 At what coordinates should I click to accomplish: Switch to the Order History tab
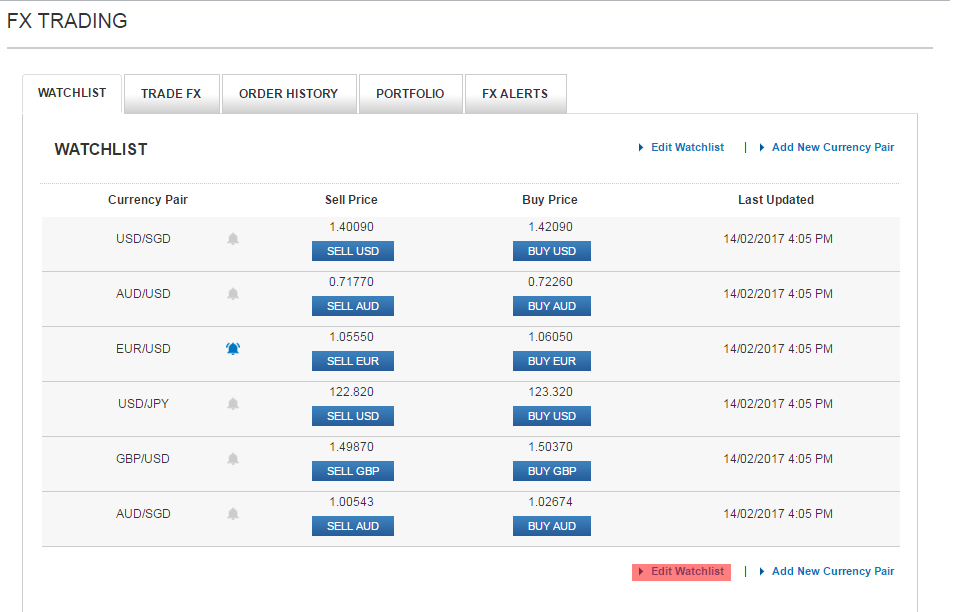[x=288, y=94]
